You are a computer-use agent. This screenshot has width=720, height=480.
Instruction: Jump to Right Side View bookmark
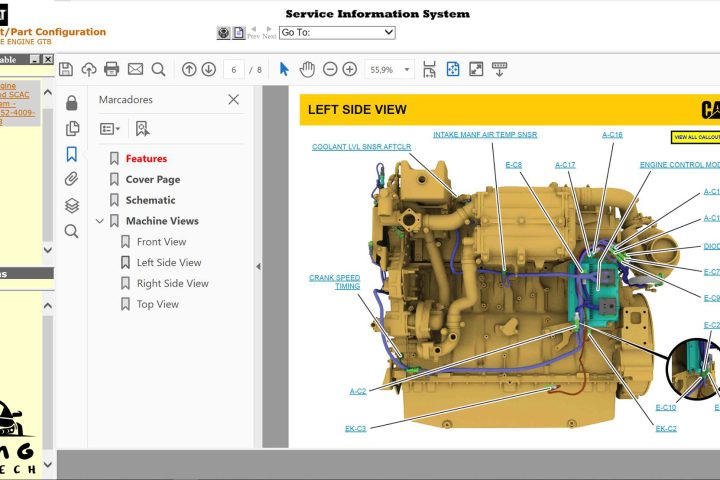(x=173, y=283)
